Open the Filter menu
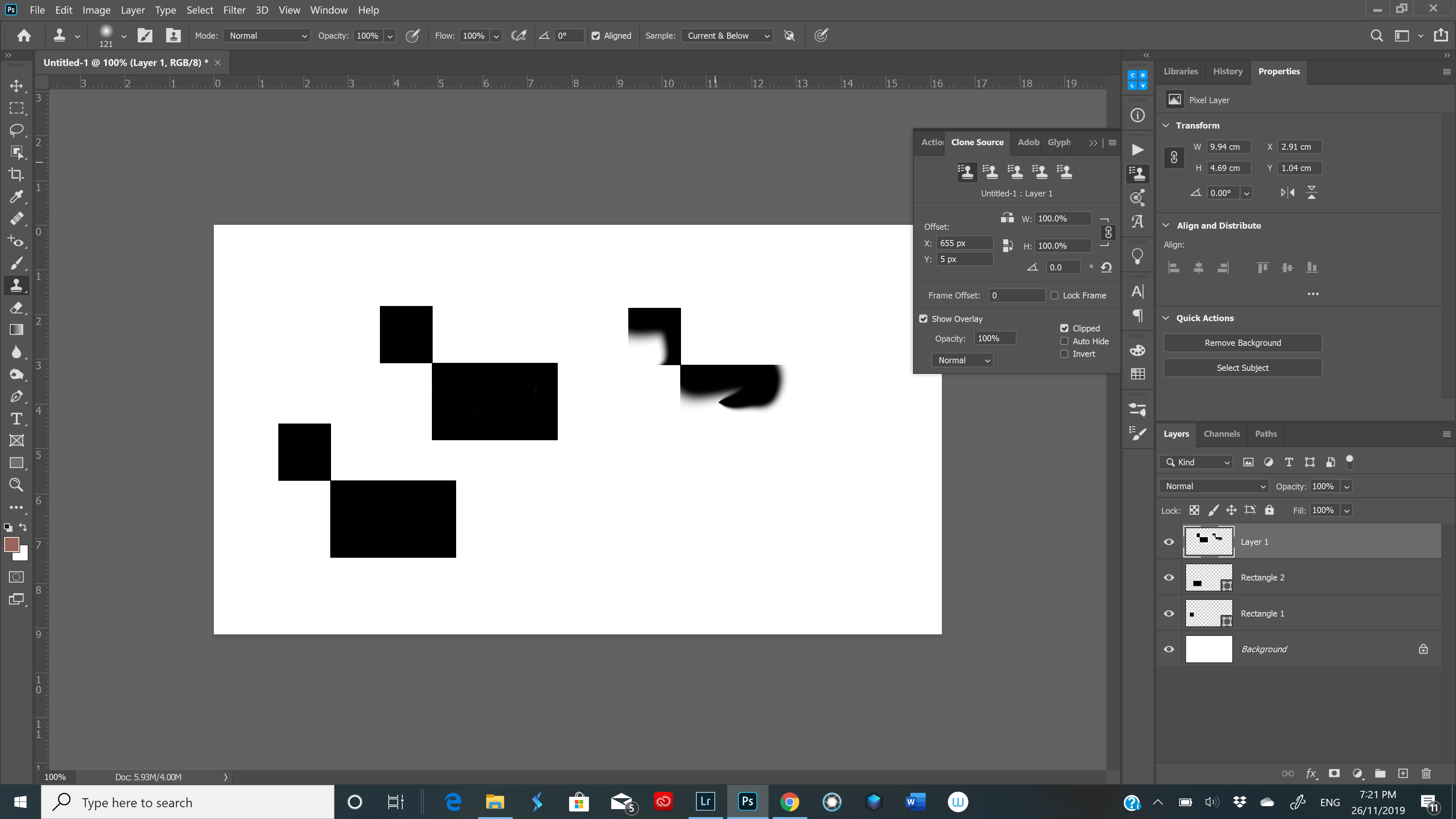The height and width of the screenshot is (819, 1456). [234, 9]
